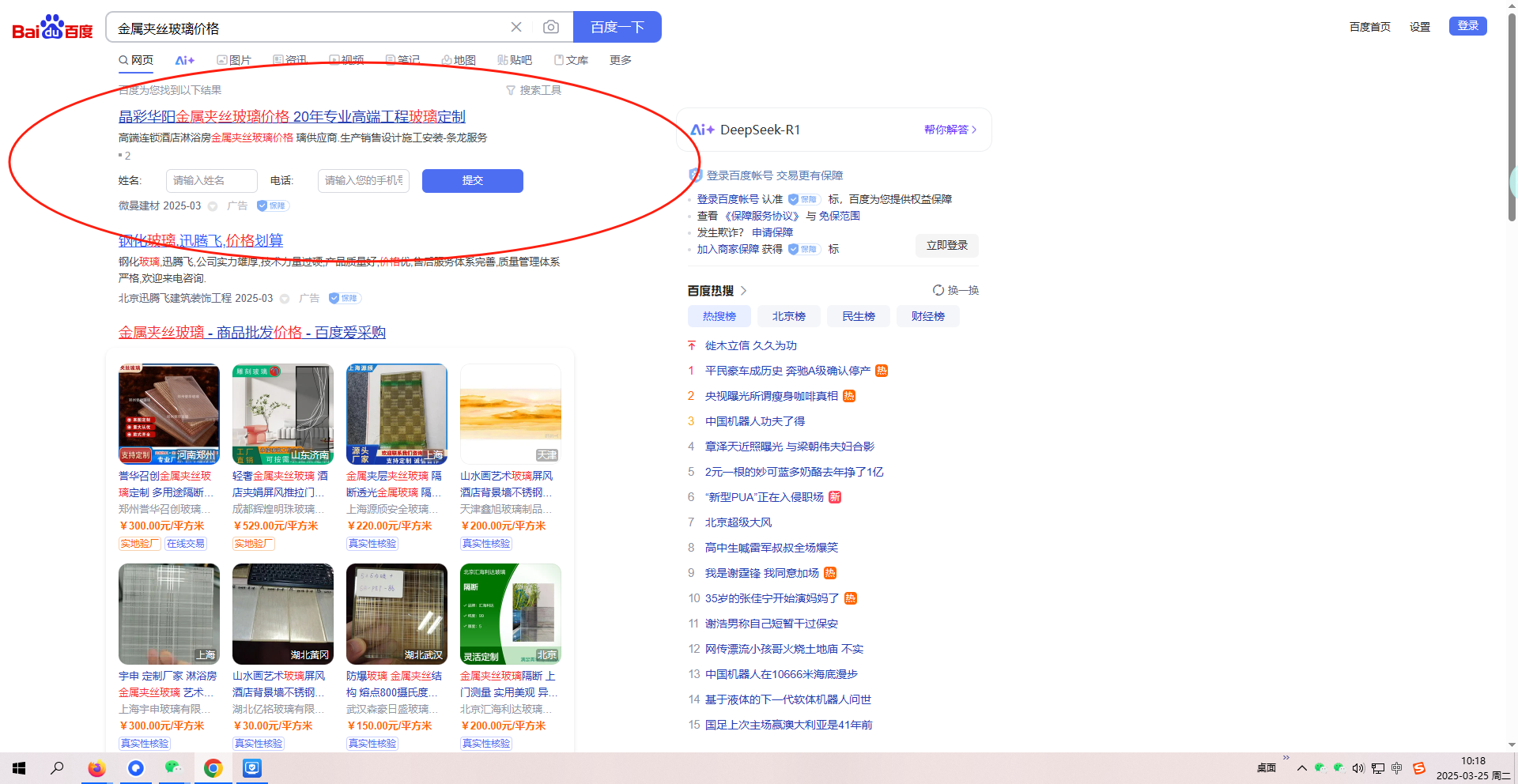The width and height of the screenshot is (1518, 784).
Task: Open the blue circle app in taskbar
Action: tap(136, 768)
